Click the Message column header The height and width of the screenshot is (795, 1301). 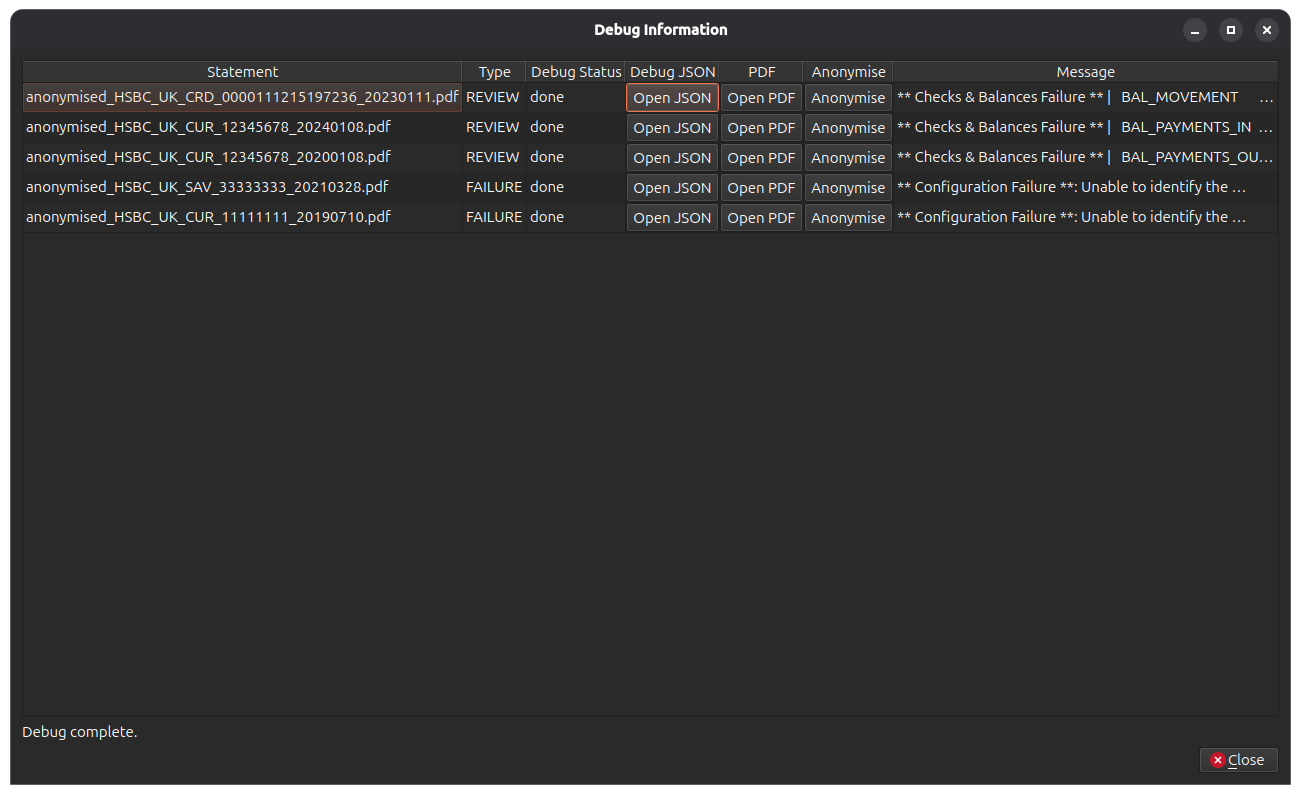point(1085,72)
